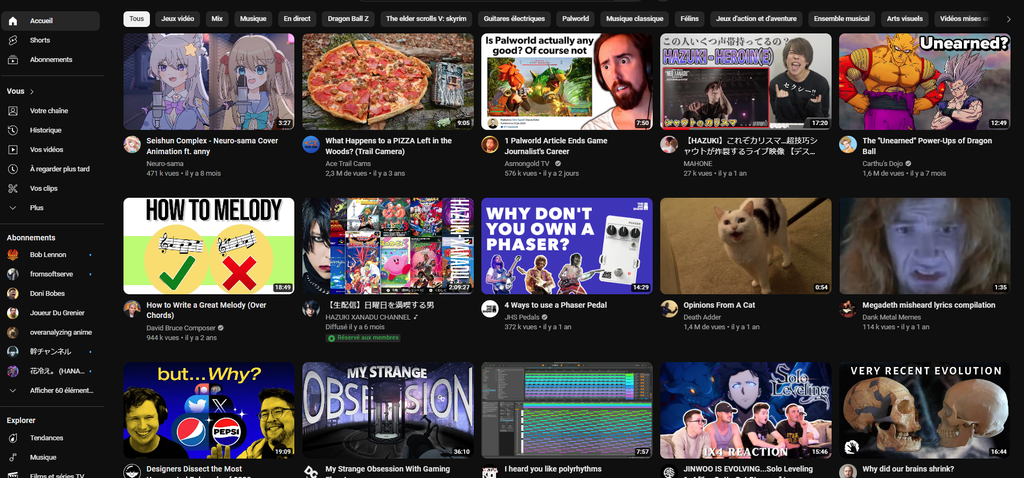Click David Bruce Composer avatar beside melody video

(x=132, y=309)
